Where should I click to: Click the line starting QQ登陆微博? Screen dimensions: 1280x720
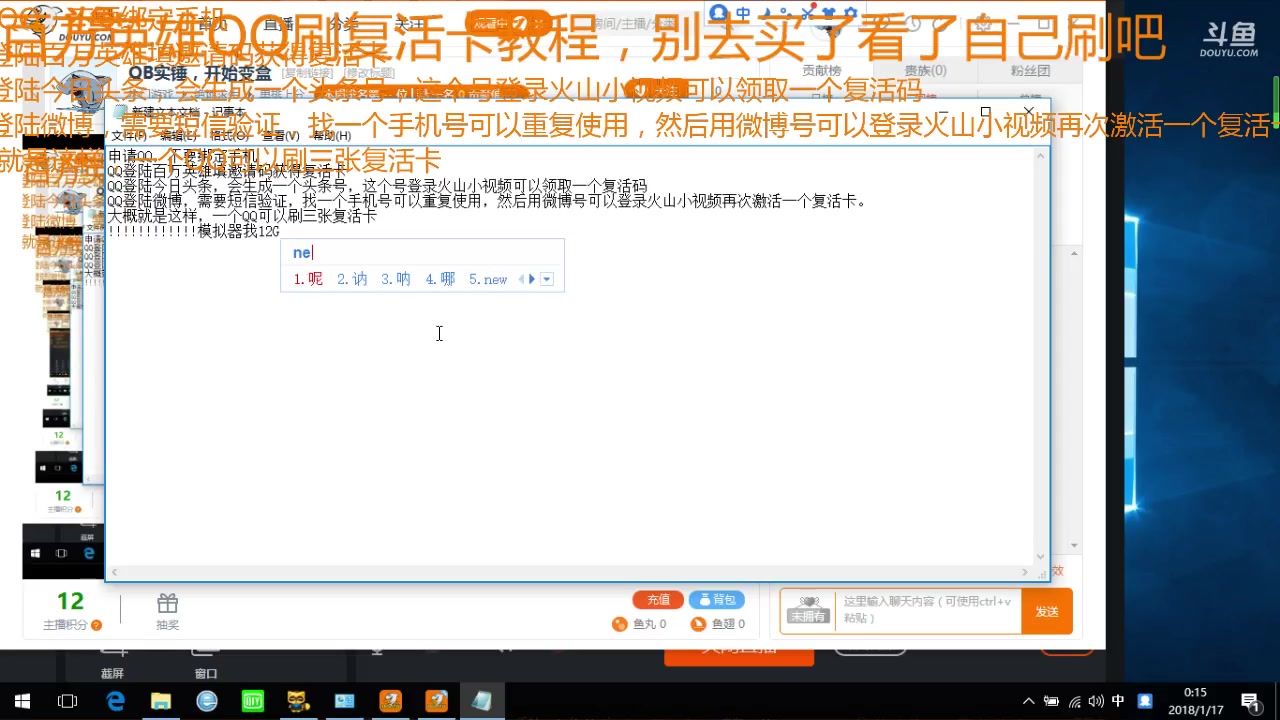[487, 201]
